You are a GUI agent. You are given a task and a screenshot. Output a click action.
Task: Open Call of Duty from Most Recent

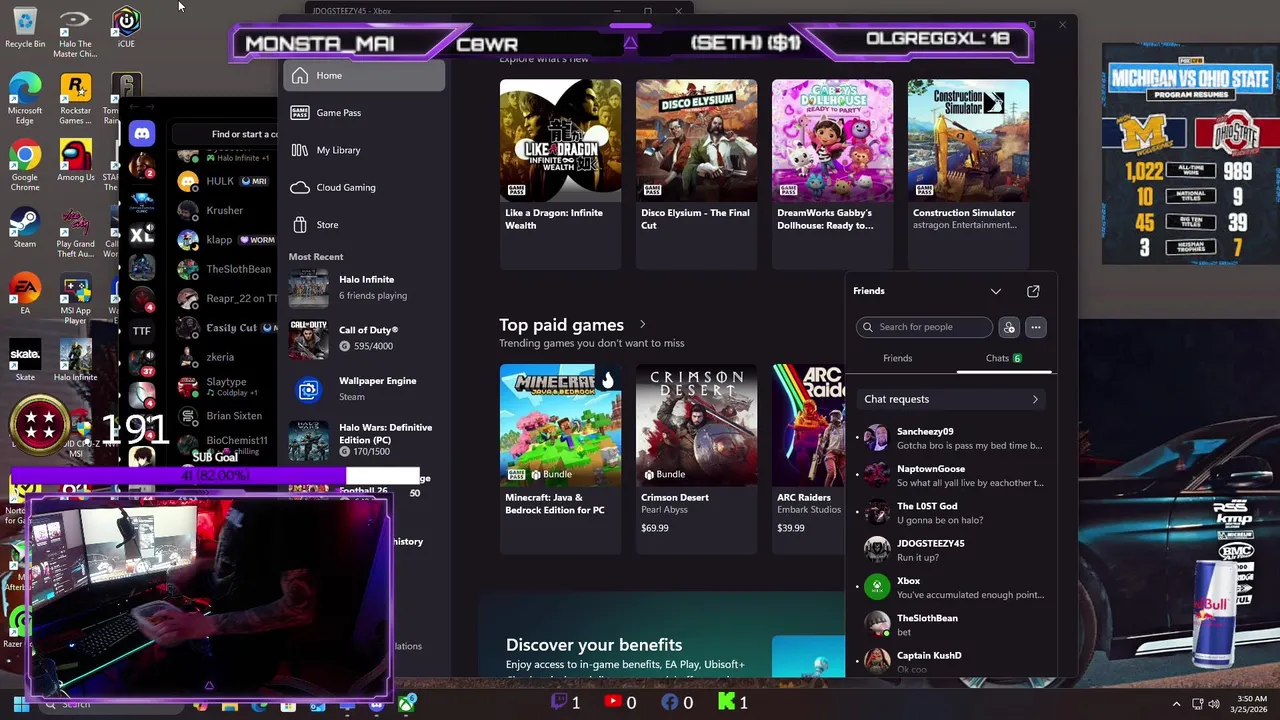click(x=364, y=338)
